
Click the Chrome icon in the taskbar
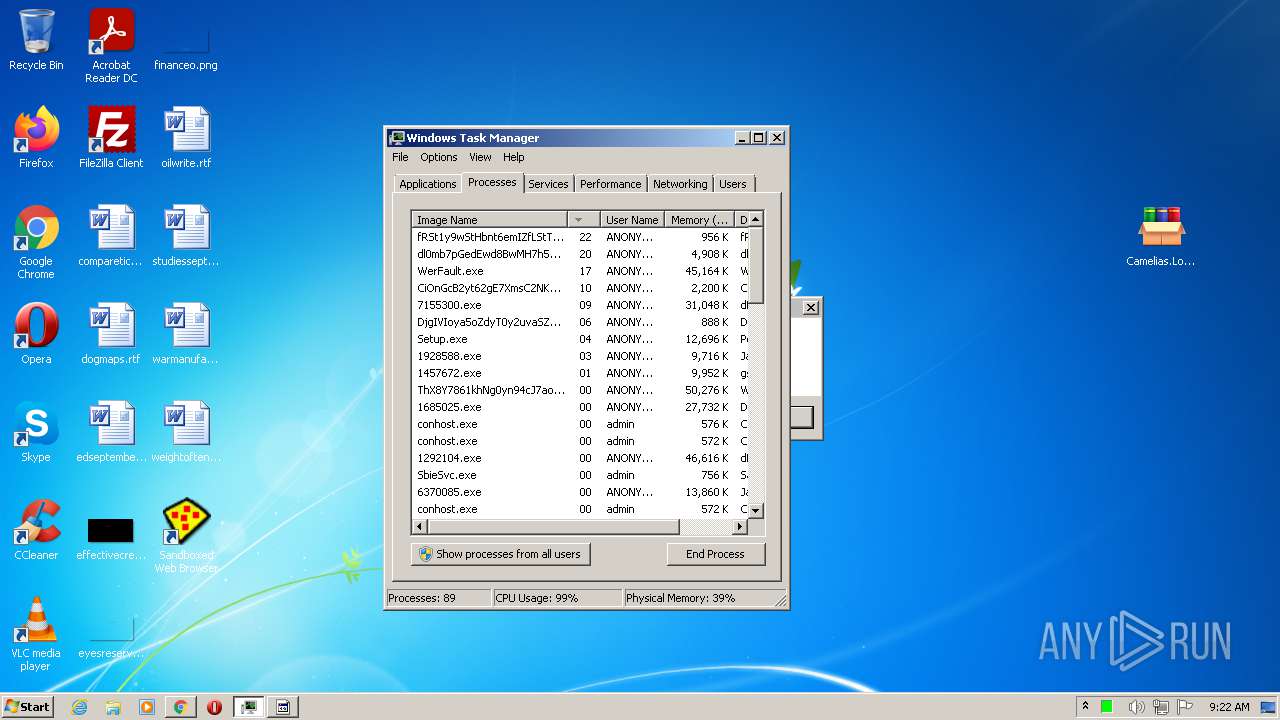coord(180,707)
